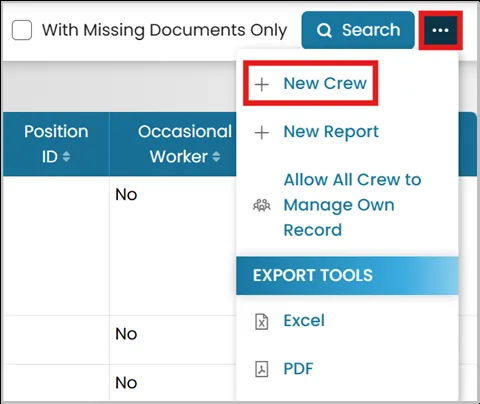The width and height of the screenshot is (480, 404).
Task: Click the PDF file icon
Action: coord(262,369)
